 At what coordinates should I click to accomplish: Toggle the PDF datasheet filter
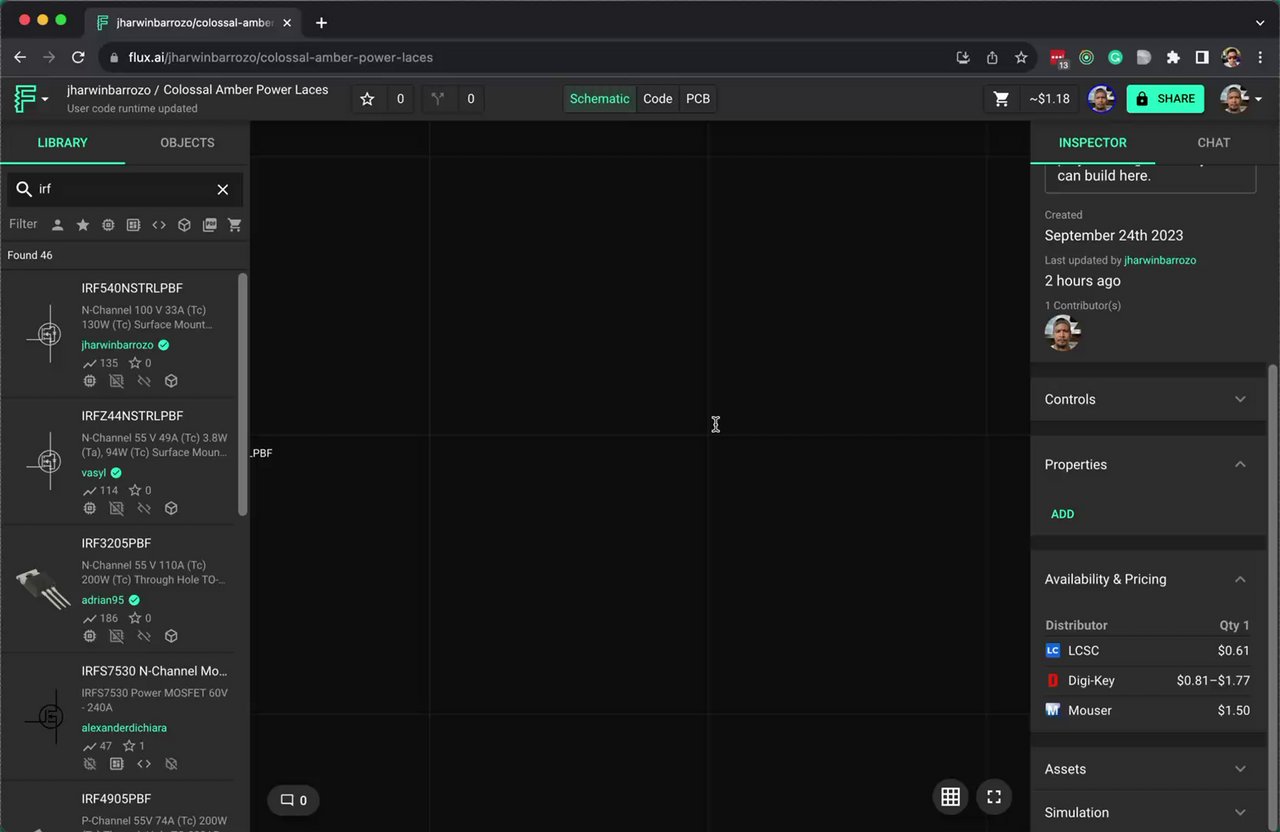[x=209, y=225]
